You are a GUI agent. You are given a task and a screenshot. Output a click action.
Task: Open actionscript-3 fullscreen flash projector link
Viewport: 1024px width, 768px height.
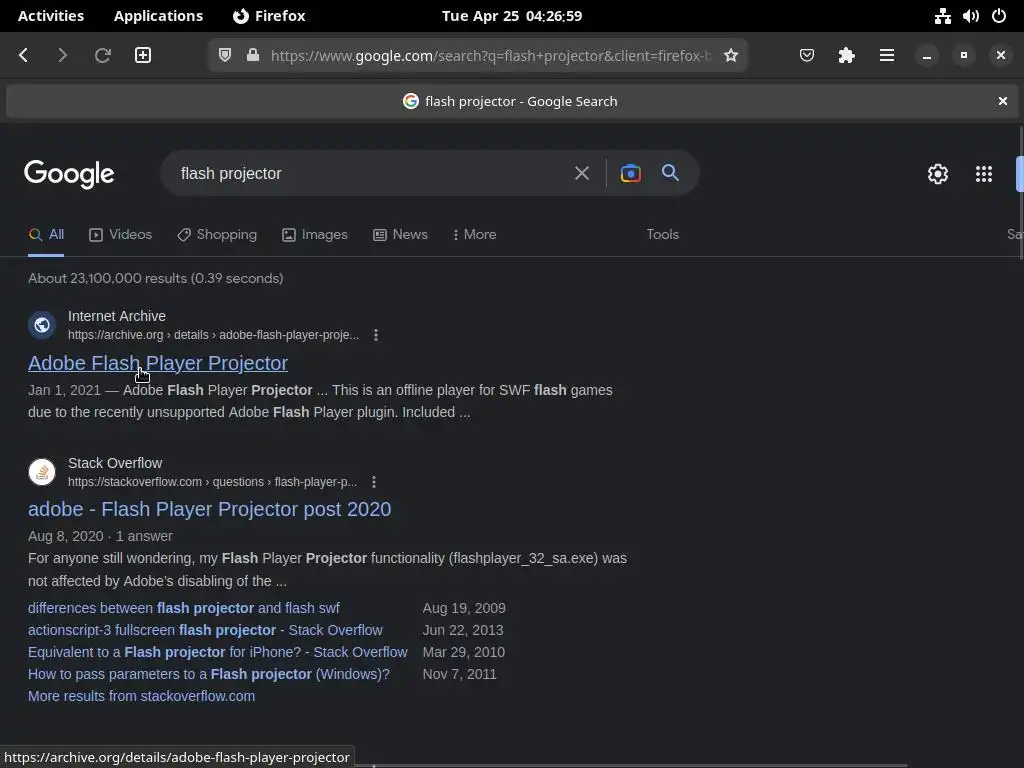coord(205,630)
